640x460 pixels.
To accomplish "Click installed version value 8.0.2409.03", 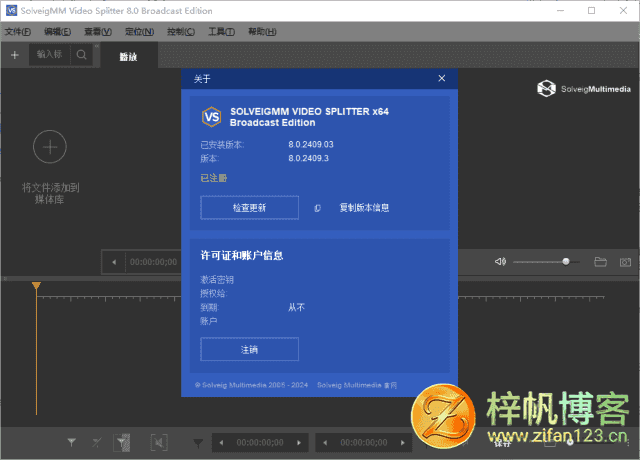I will pos(311,144).
